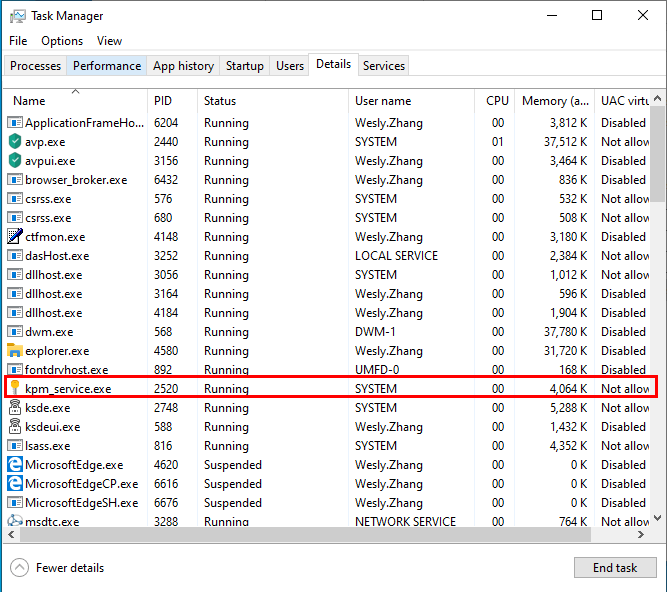Click the MicrosoftEdge.exe icon
Image resolution: width=667 pixels, height=592 pixels.
click(15, 465)
